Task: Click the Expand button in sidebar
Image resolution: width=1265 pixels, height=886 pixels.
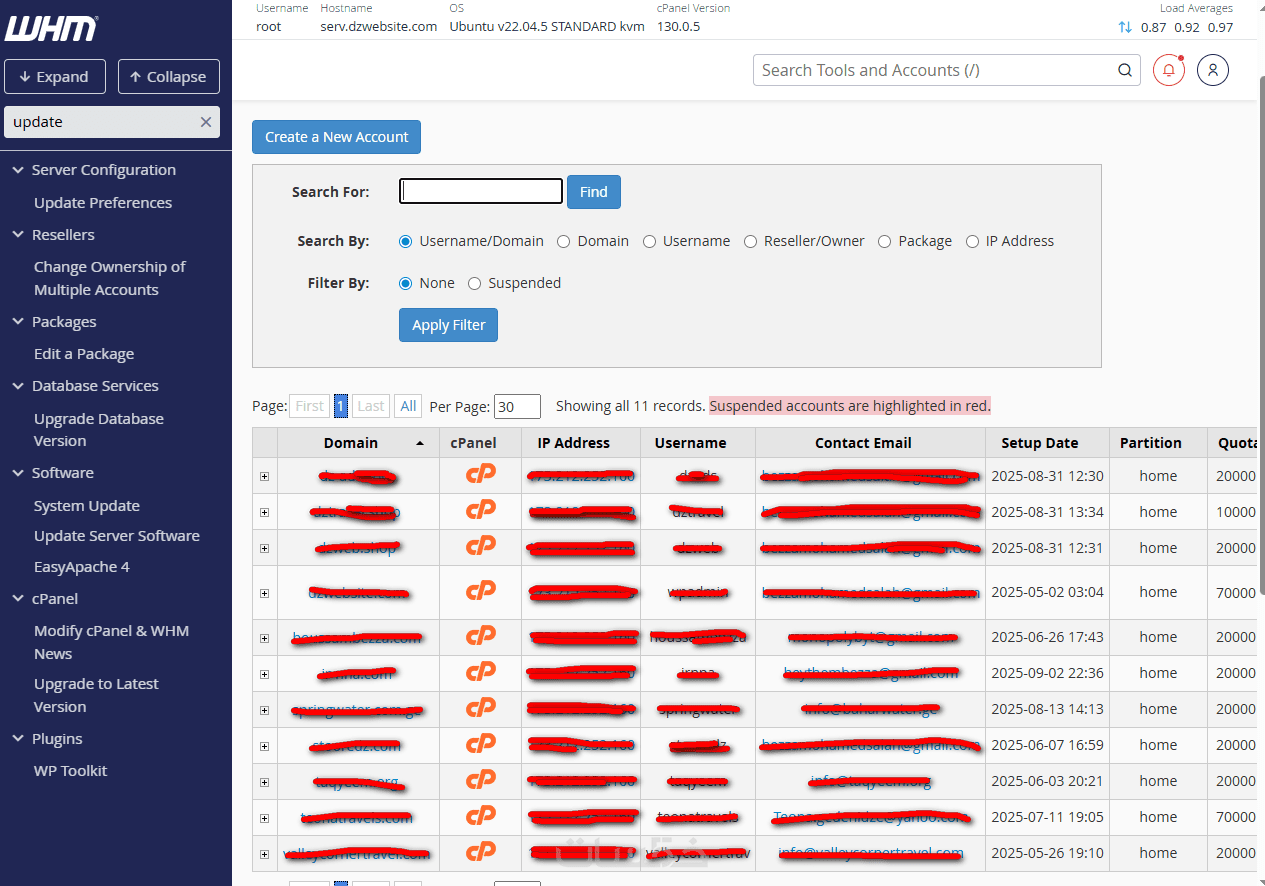Action: [54, 77]
